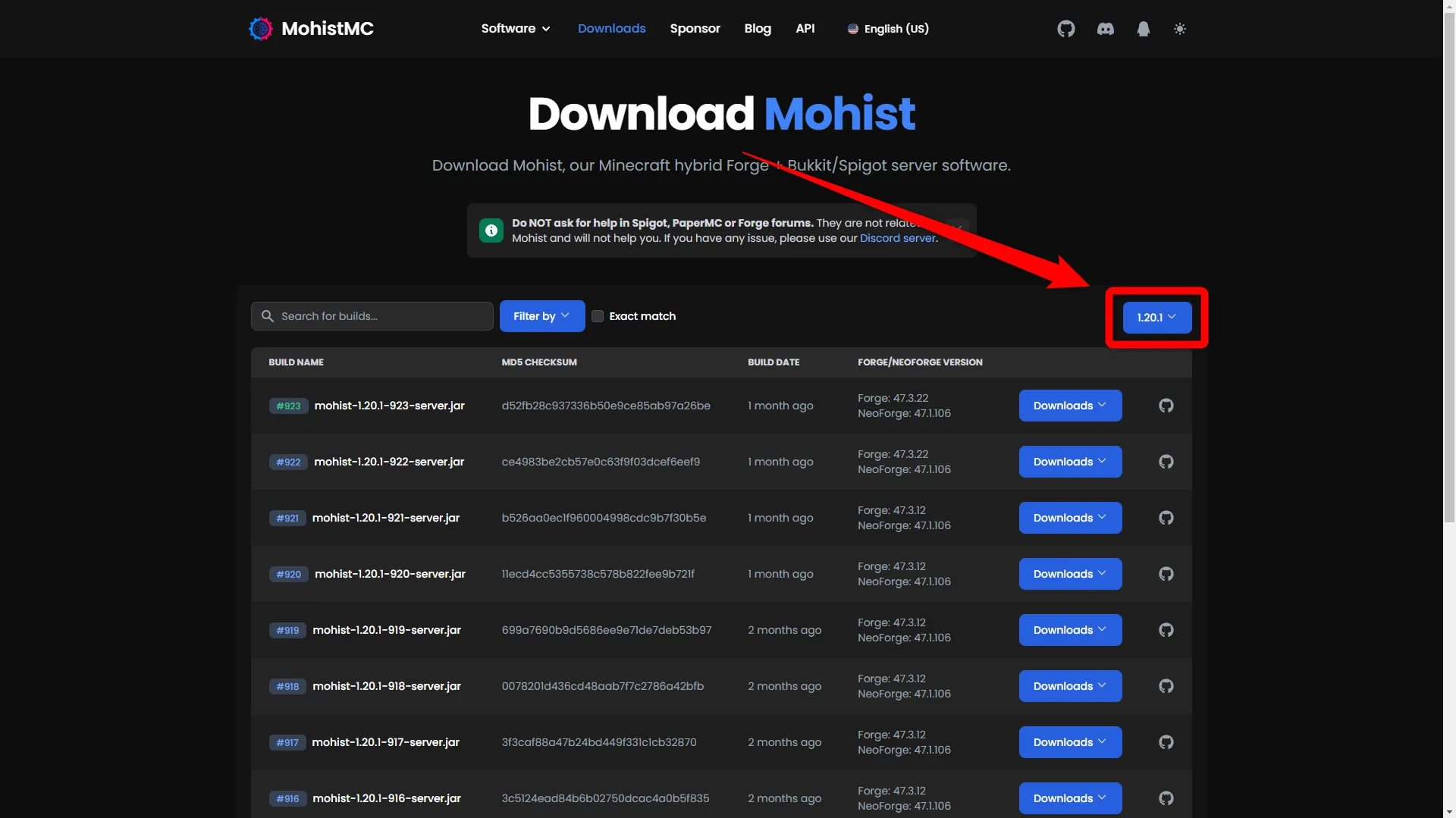Image resolution: width=1456 pixels, height=818 pixels.
Task: Click the BUILD NAME column header
Action: click(x=296, y=362)
